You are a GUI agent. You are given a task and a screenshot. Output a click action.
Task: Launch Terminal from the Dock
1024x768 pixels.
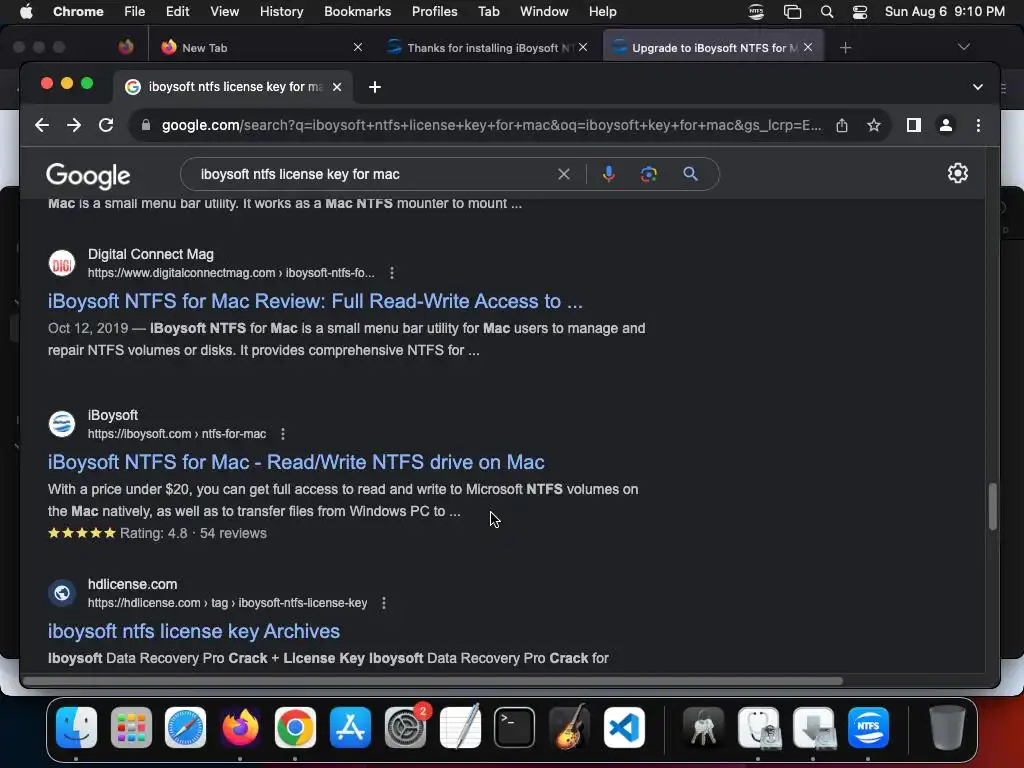(515, 727)
